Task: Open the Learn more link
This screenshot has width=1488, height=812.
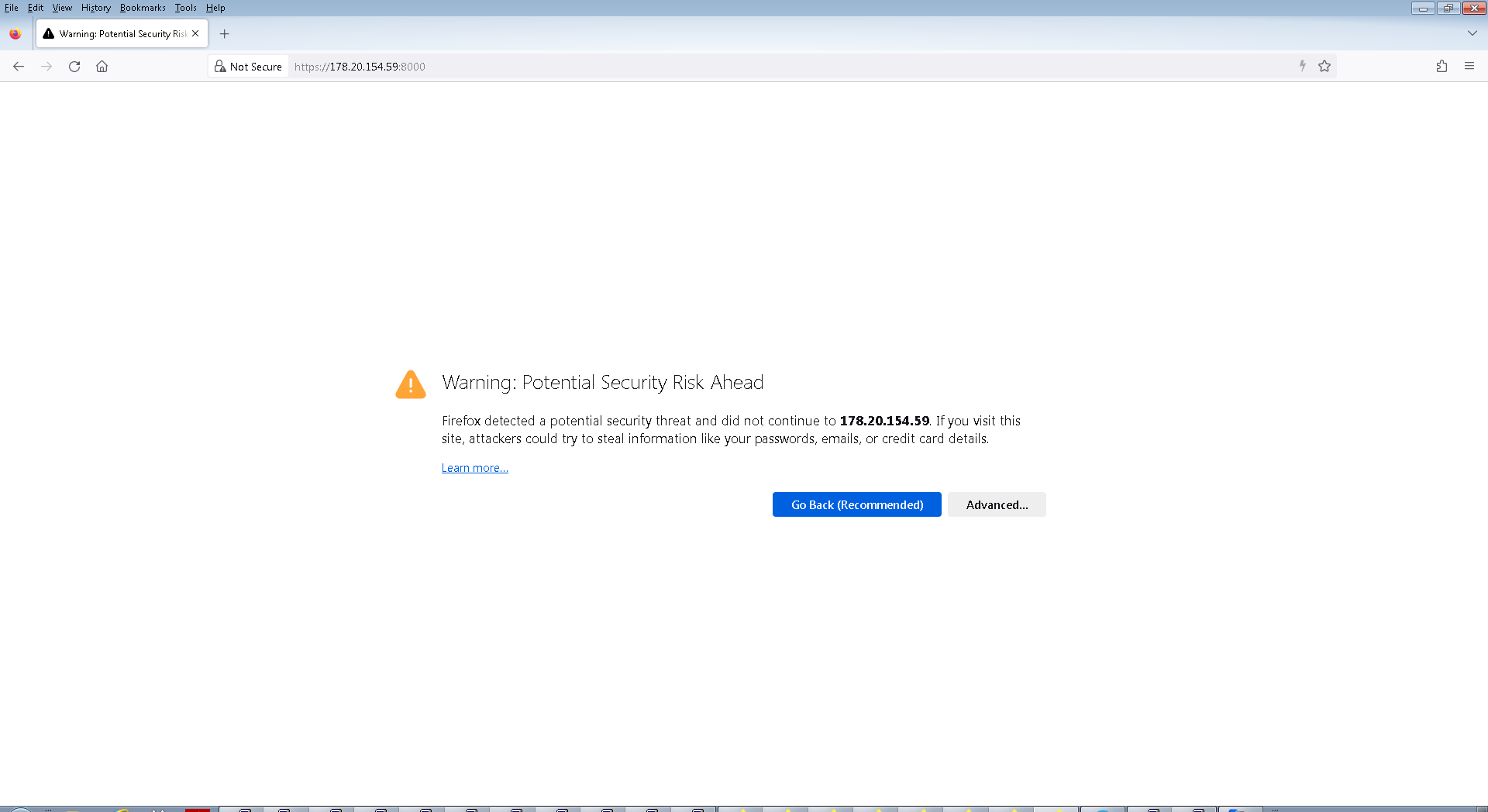Action: tap(474, 467)
